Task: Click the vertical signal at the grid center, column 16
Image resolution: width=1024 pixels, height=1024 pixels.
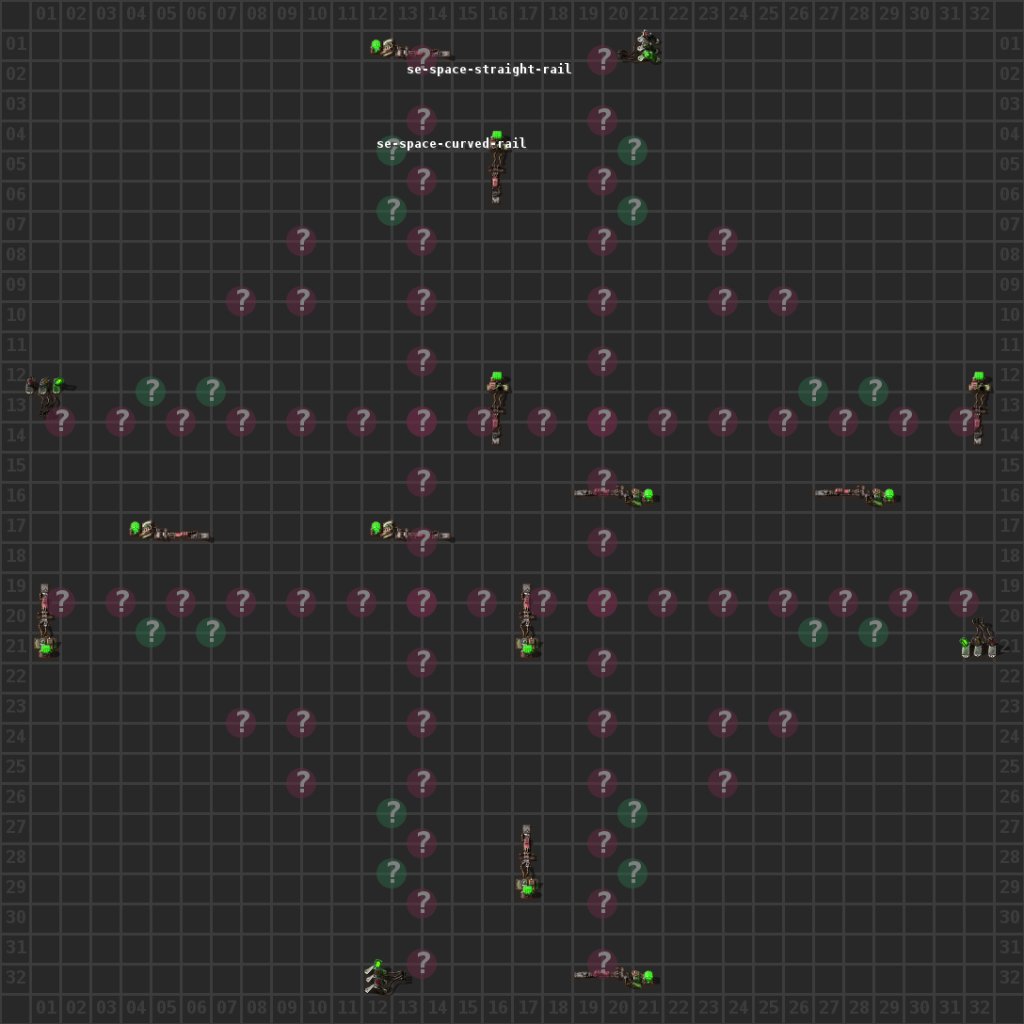Action: (496, 406)
